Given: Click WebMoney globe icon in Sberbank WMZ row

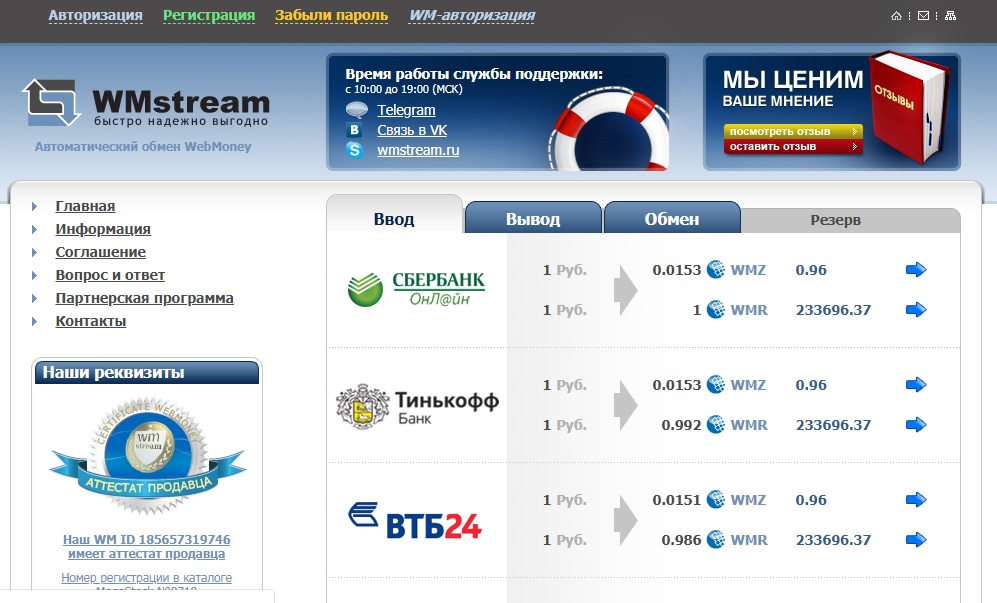Looking at the screenshot, I should [716, 270].
